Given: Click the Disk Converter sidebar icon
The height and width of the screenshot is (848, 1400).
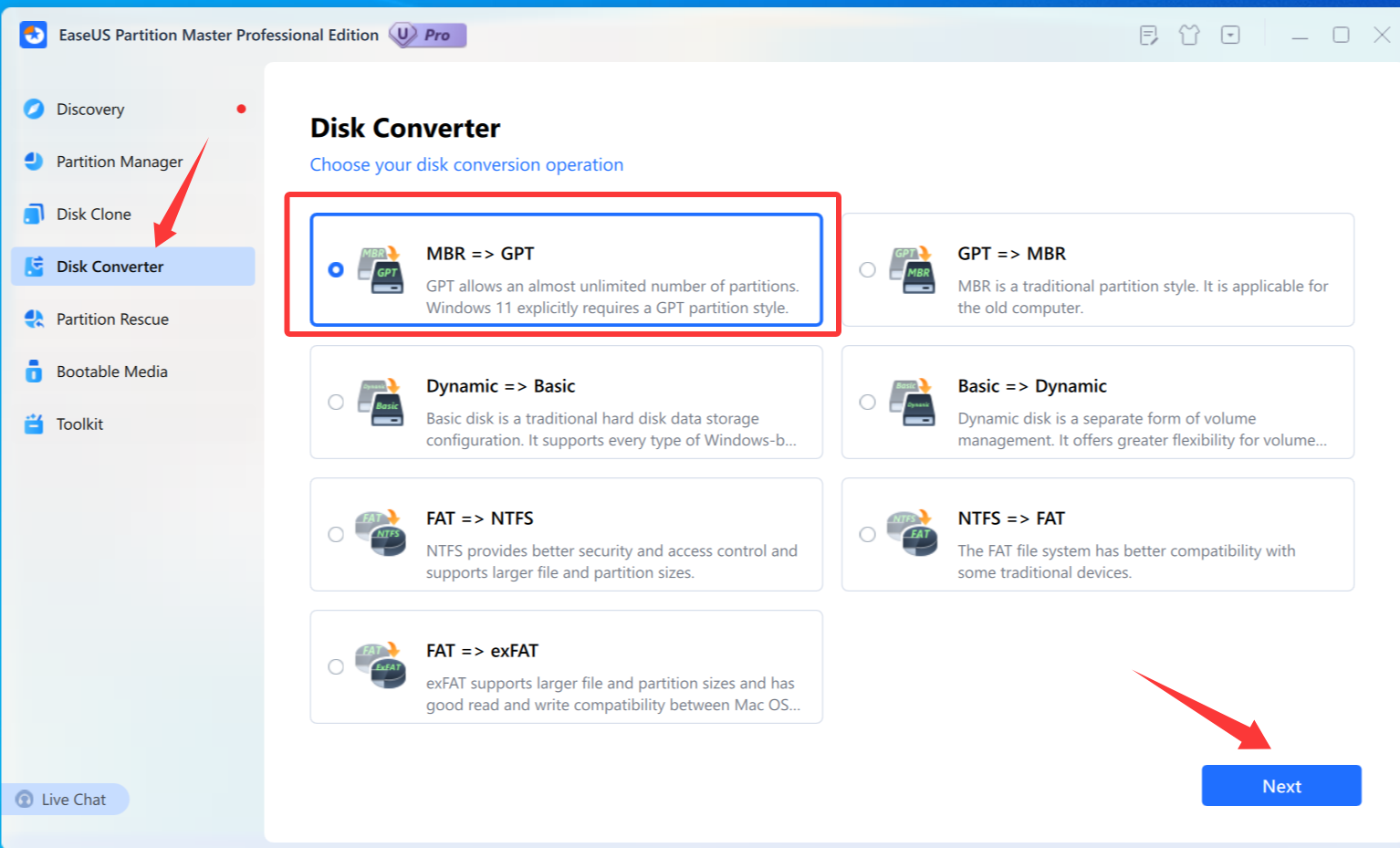Looking at the screenshot, I should [34, 267].
